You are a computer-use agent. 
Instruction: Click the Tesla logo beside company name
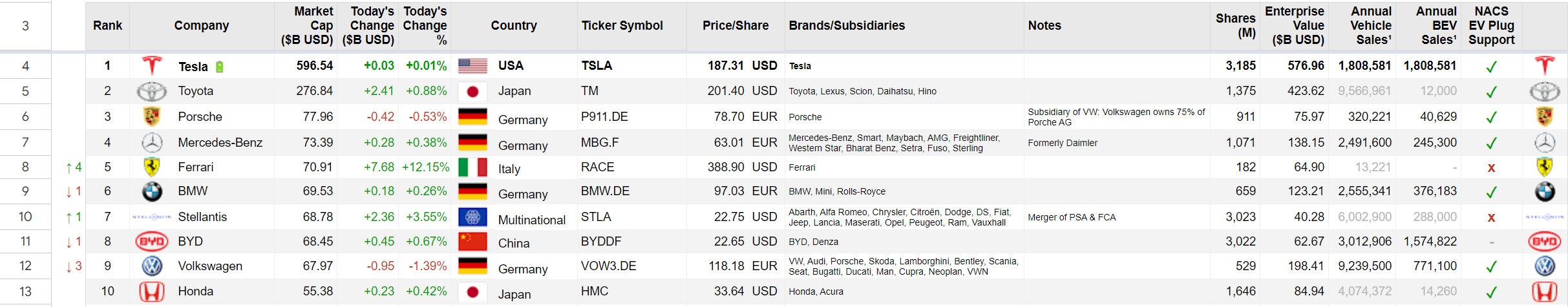(152, 65)
